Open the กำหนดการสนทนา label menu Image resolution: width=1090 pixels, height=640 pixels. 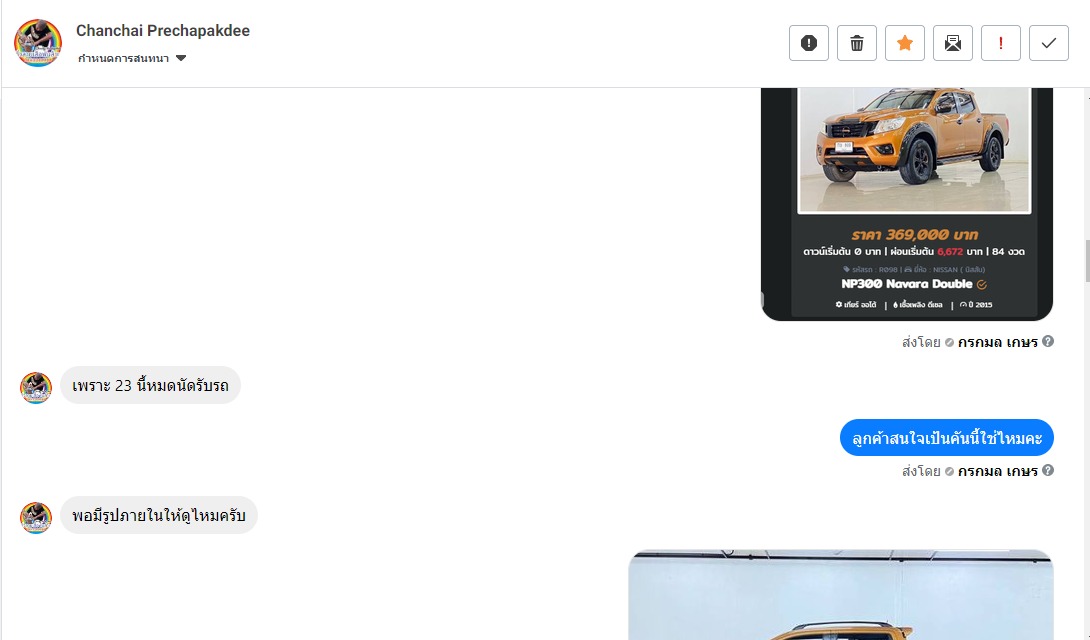(x=123, y=58)
